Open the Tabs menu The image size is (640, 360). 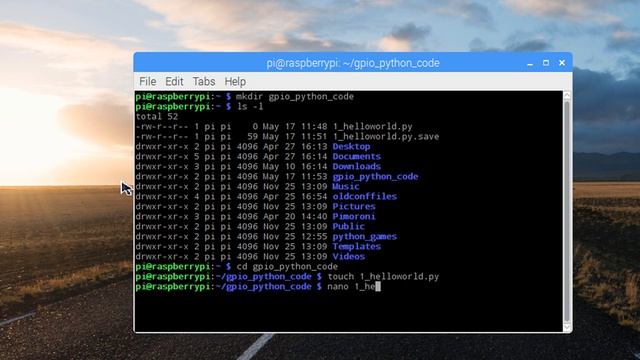point(204,82)
